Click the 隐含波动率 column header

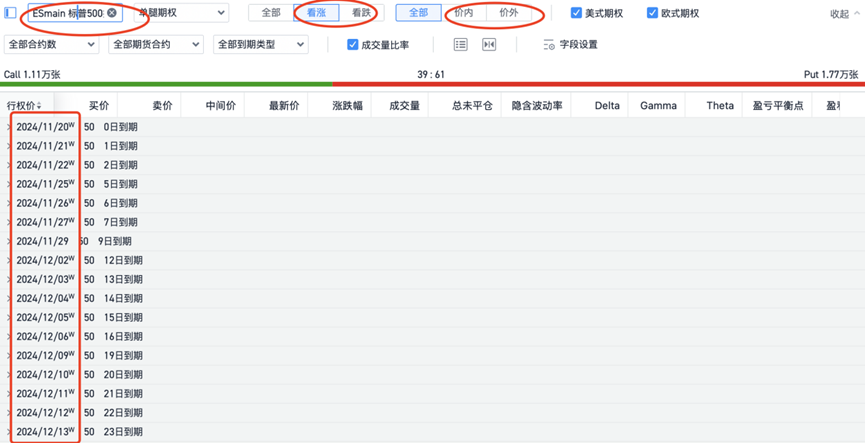(537, 106)
